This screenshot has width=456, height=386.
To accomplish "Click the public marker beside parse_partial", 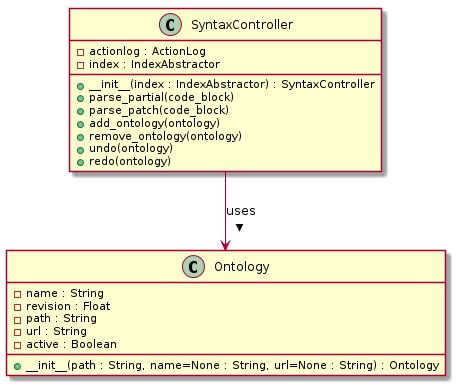I will click(x=80, y=99).
